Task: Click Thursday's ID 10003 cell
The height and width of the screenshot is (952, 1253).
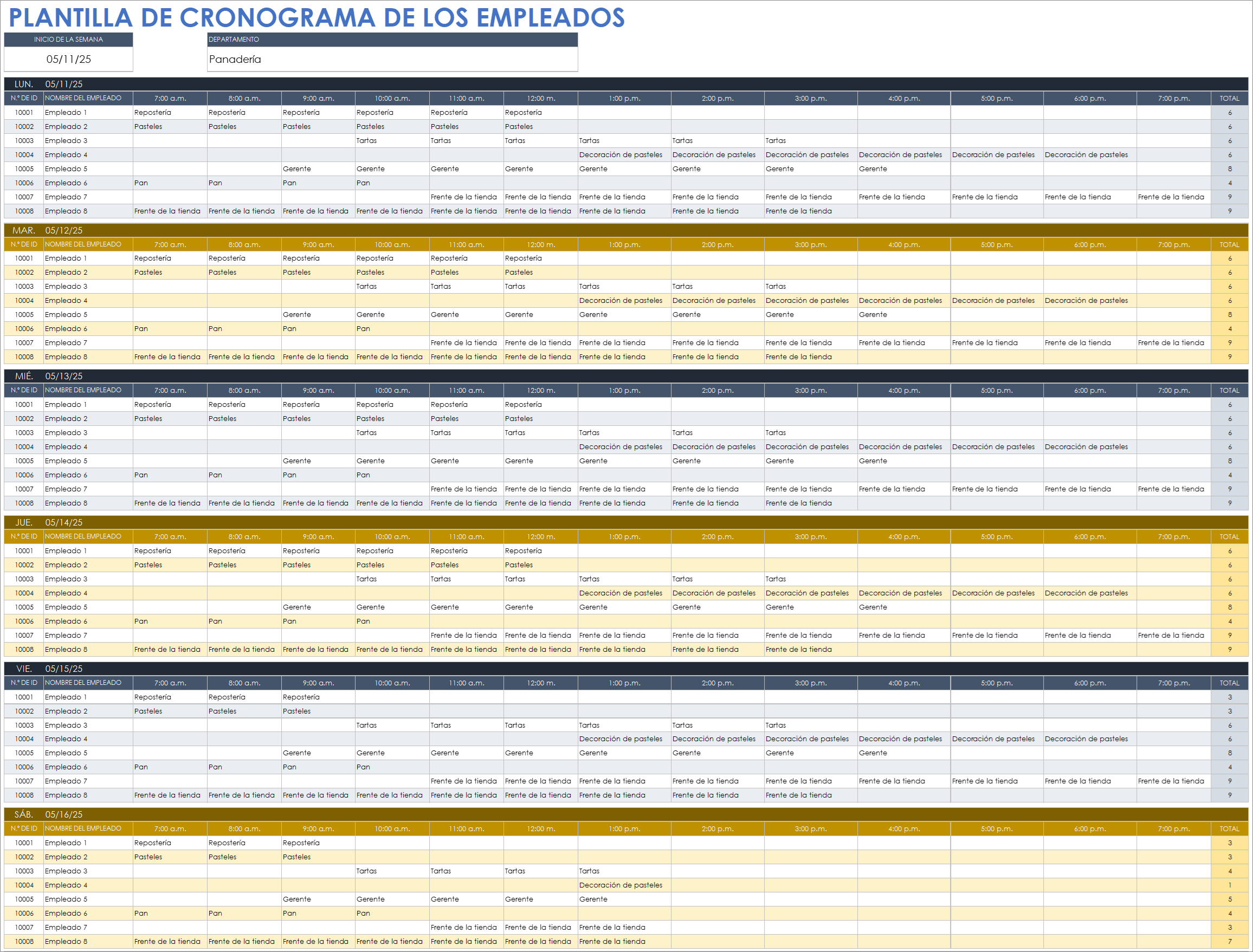Action: click(x=24, y=579)
